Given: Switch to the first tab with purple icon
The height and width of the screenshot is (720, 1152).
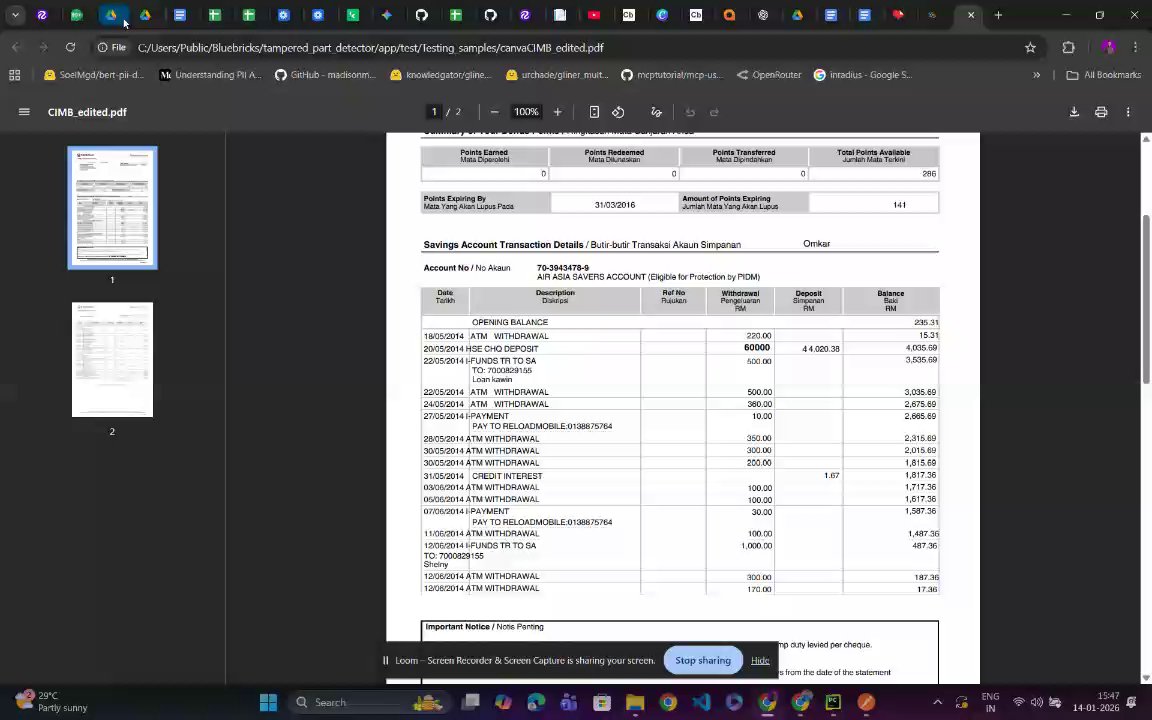Looking at the screenshot, I should (x=42, y=15).
